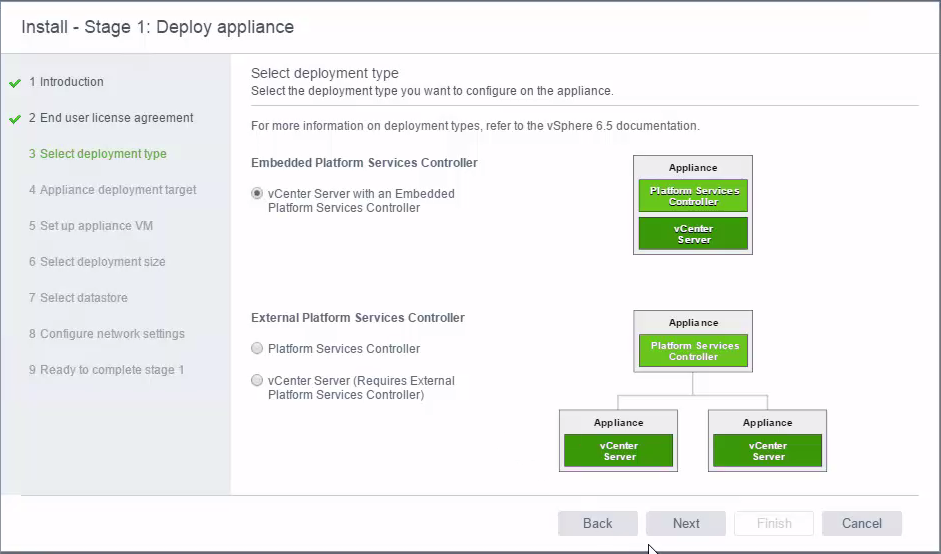The image size is (941, 554).
Task: Choose vCenter Server requiring External PSC radio
Action: point(257,380)
